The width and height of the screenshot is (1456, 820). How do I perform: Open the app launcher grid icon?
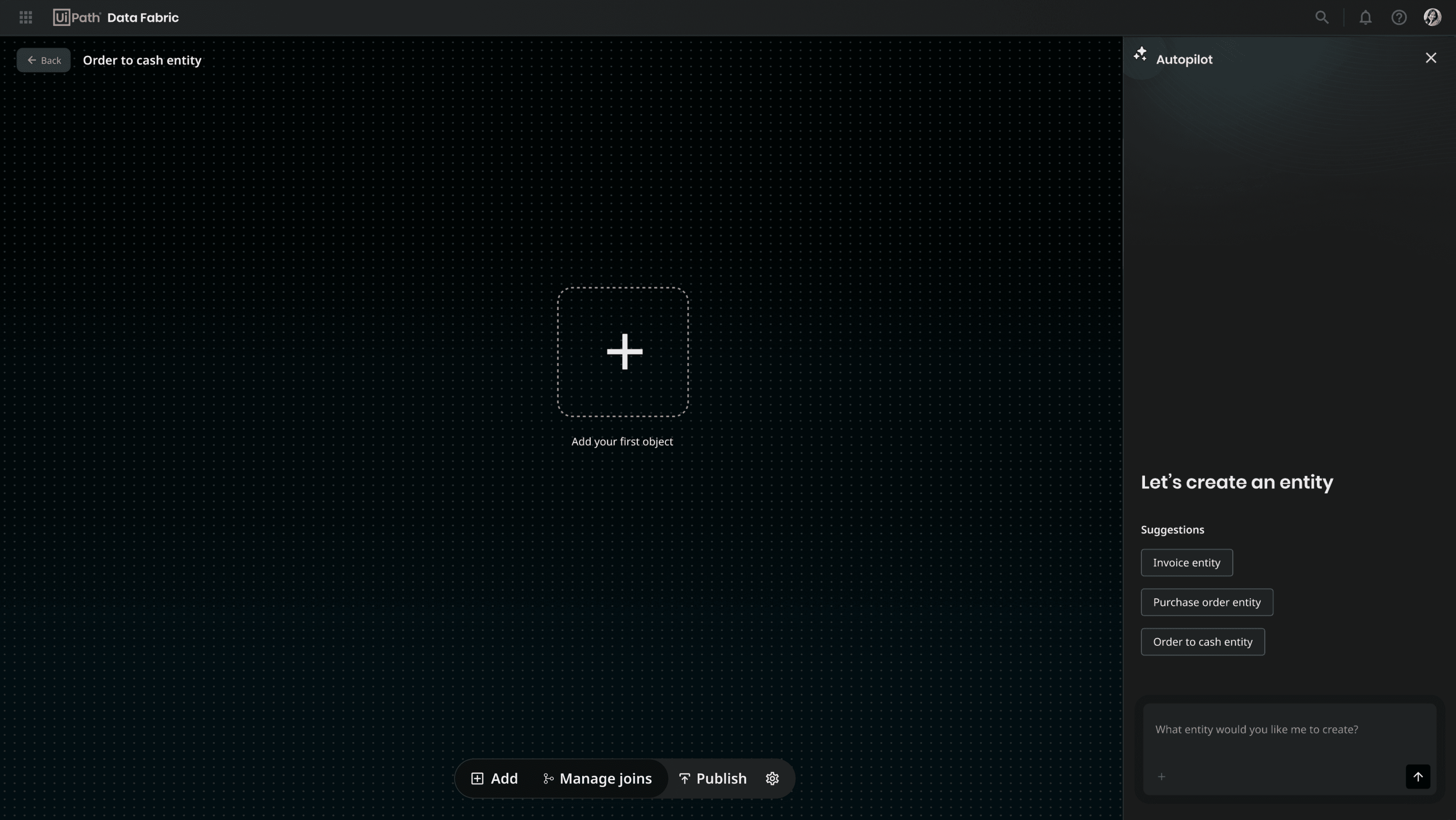(x=26, y=17)
